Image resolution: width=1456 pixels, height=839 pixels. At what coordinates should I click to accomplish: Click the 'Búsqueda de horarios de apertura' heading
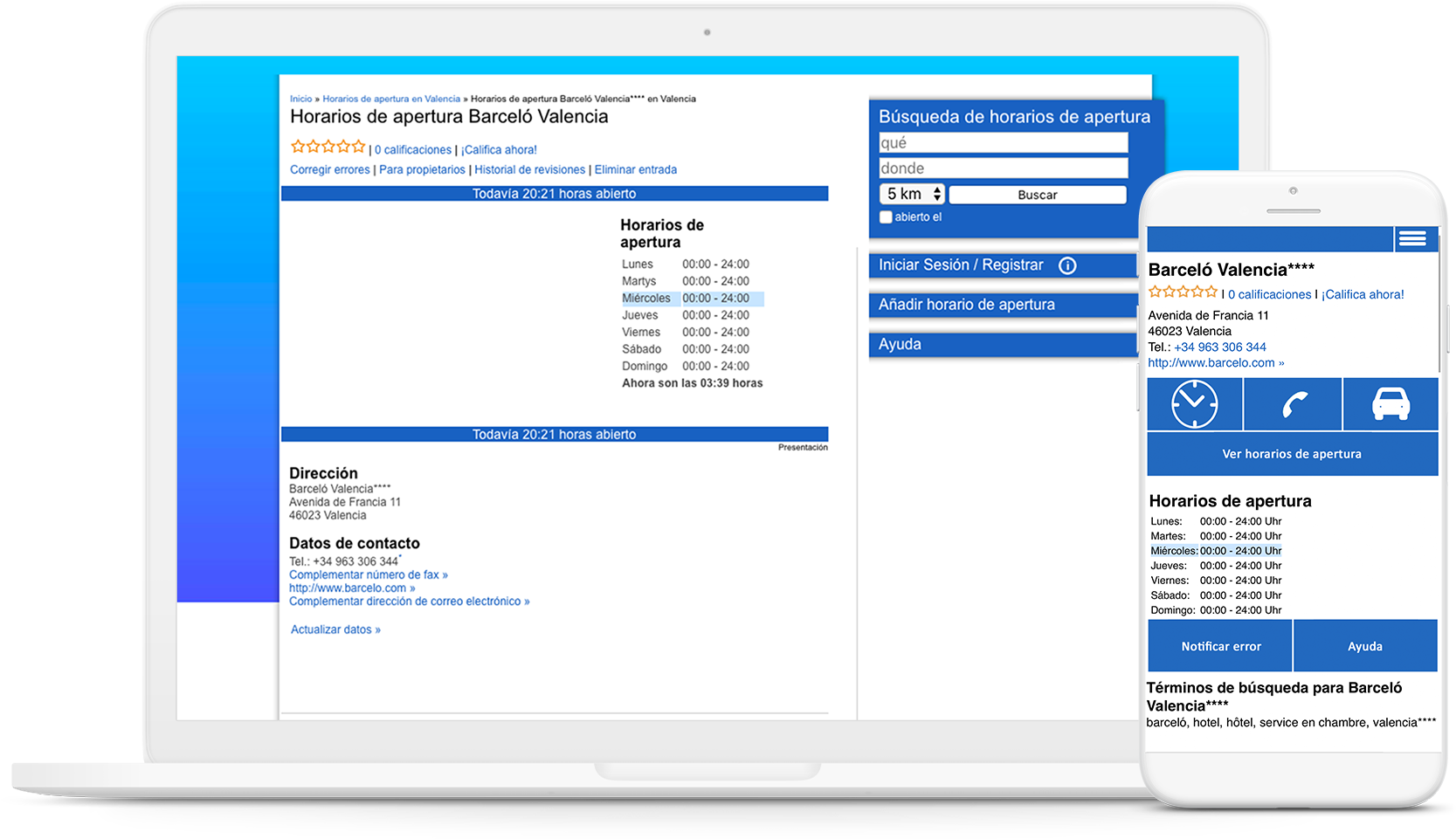pyautogui.click(x=1014, y=116)
